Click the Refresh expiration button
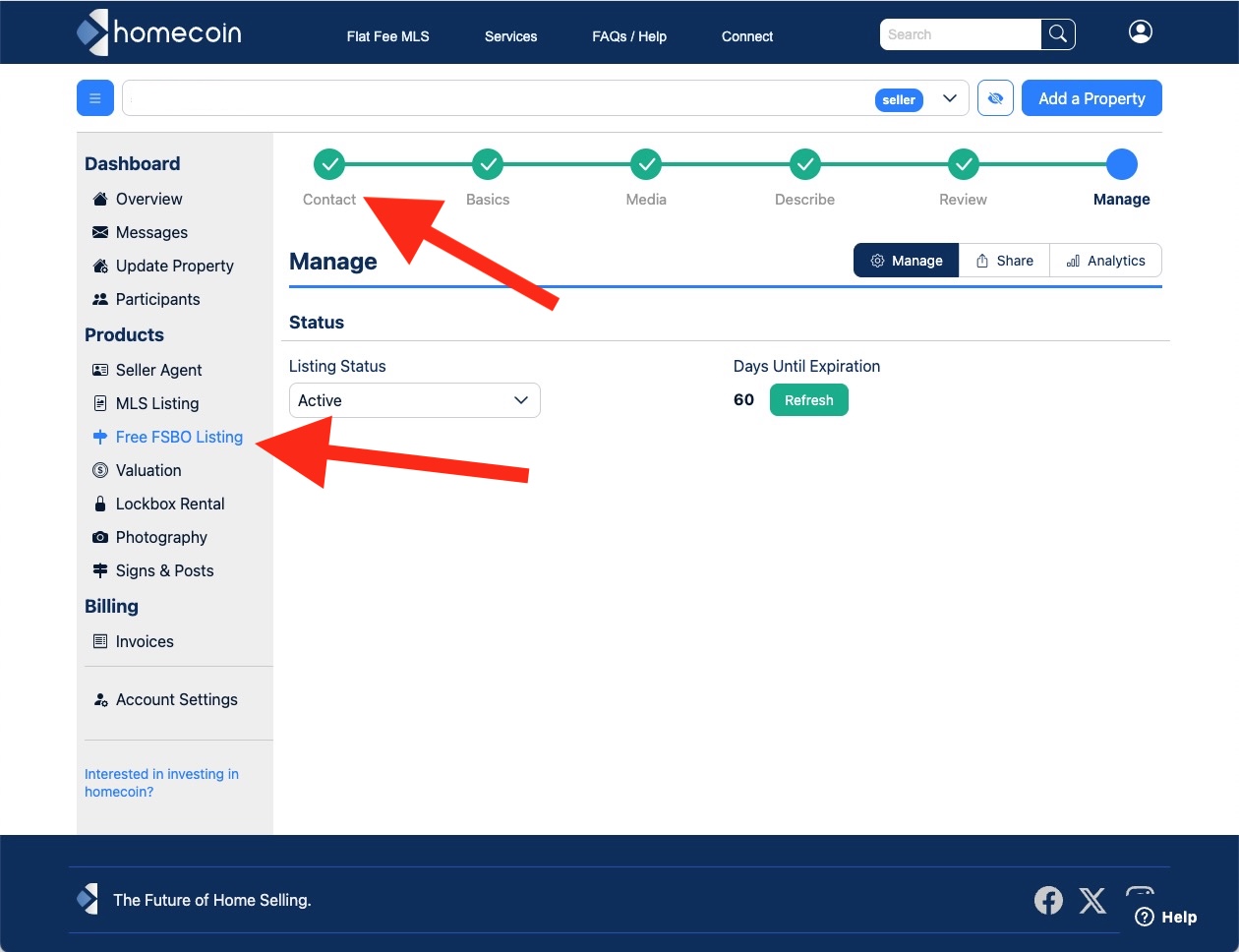 pos(809,400)
